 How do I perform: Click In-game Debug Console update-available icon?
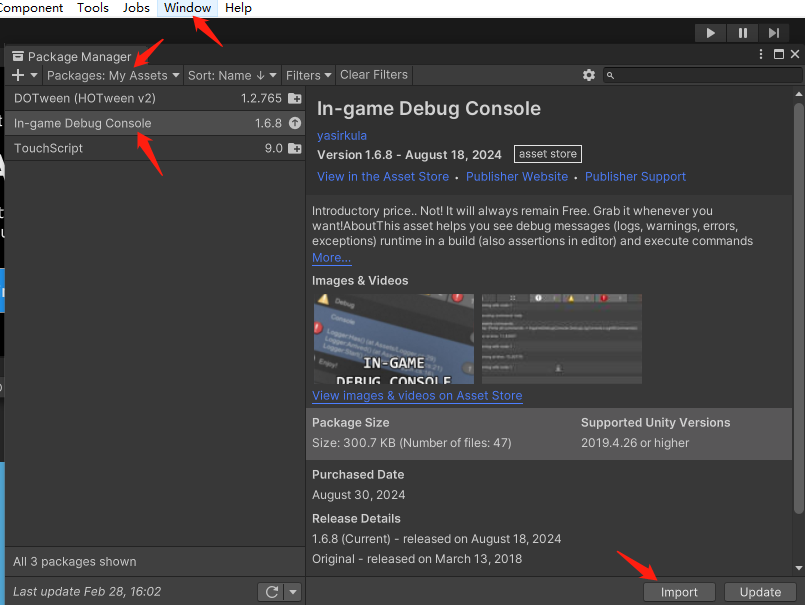point(295,123)
